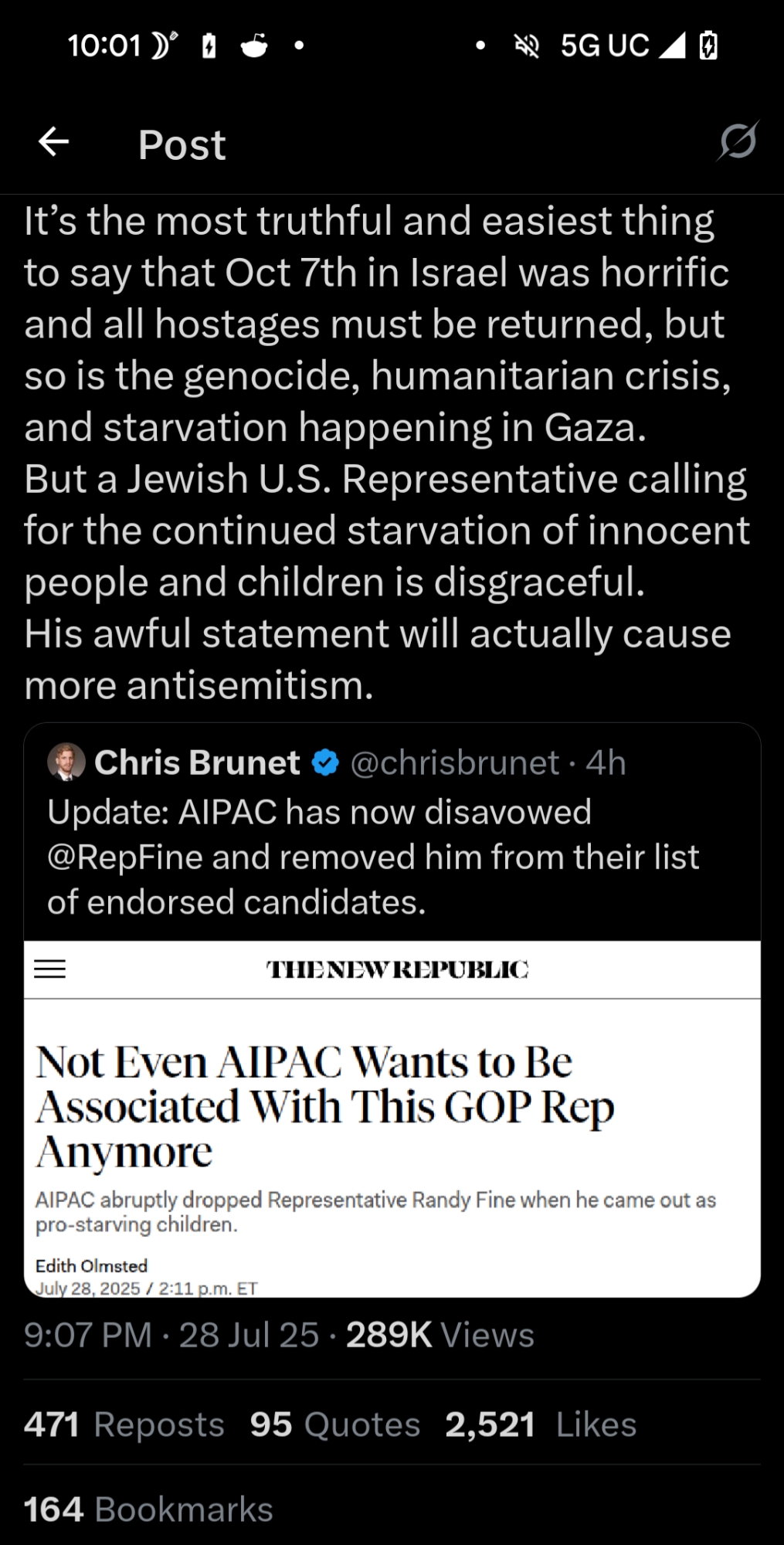Tap the 9:07 PM post timestamp
Viewport: 784px width, 1545px height.
pos(88,1335)
